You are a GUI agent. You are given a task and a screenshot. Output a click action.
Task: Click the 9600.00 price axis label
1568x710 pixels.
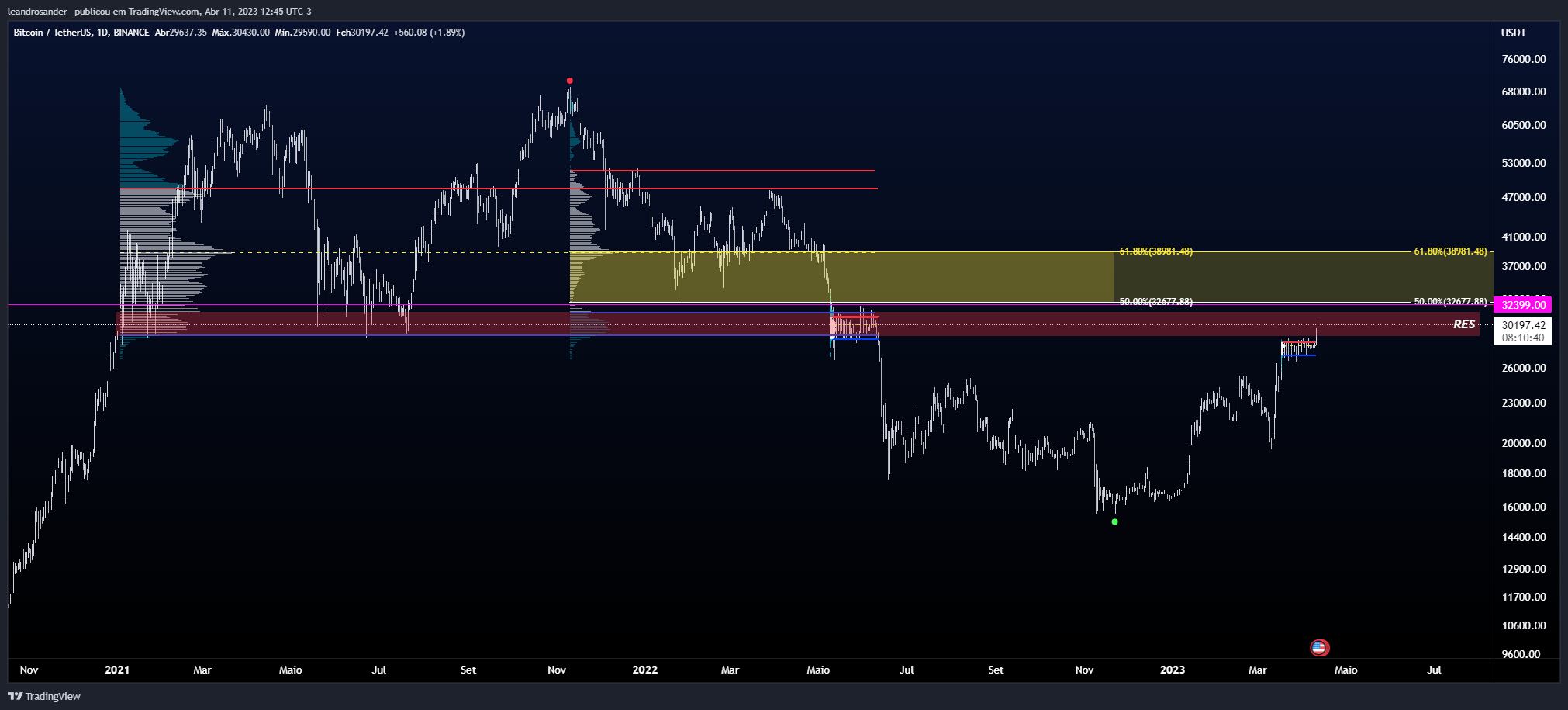[x=1521, y=654]
